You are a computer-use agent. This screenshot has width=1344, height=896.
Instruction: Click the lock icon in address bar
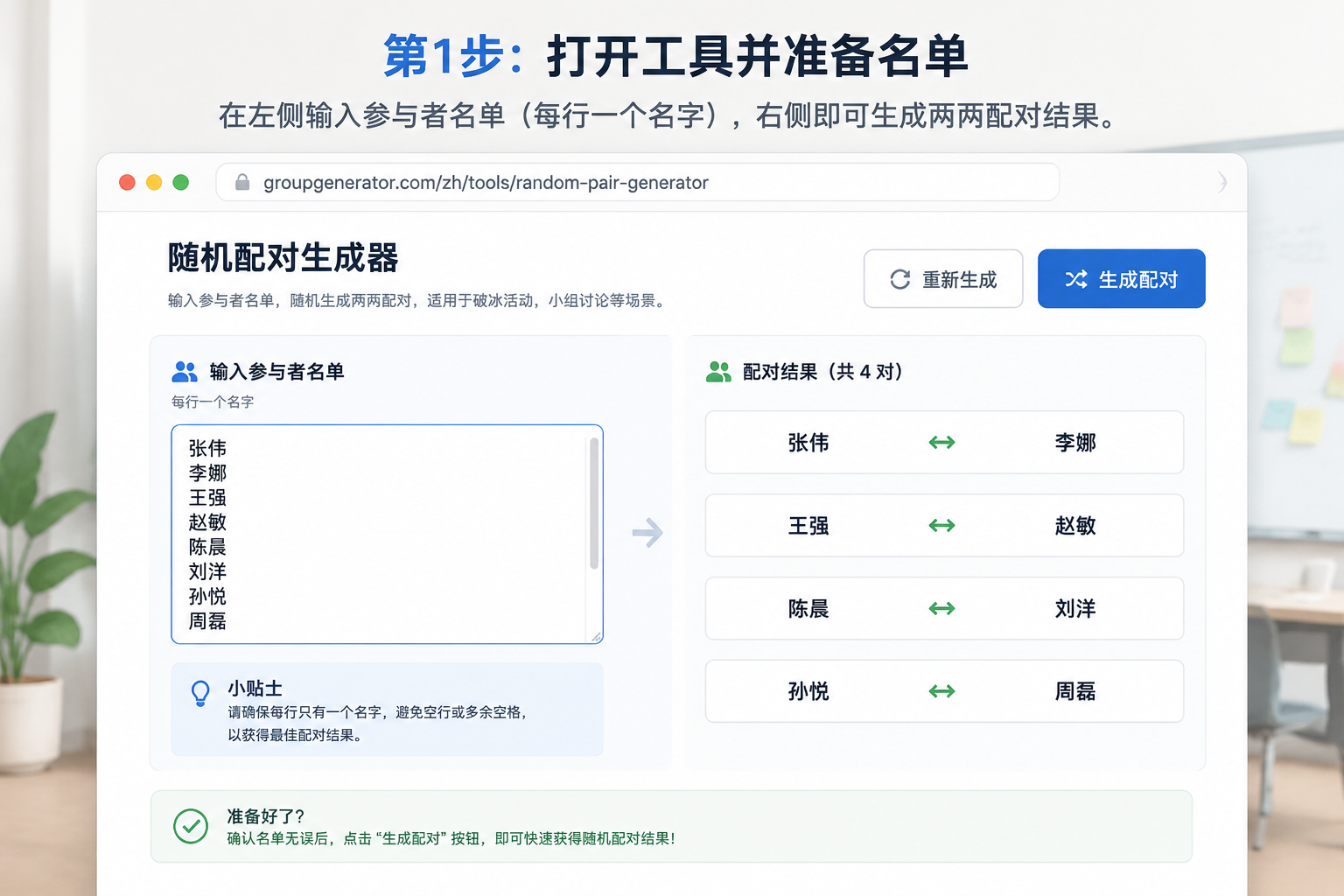point(242,182)
